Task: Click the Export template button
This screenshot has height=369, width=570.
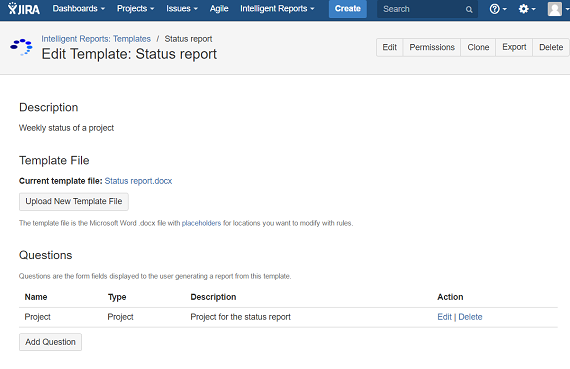Action: coord(514,47)
